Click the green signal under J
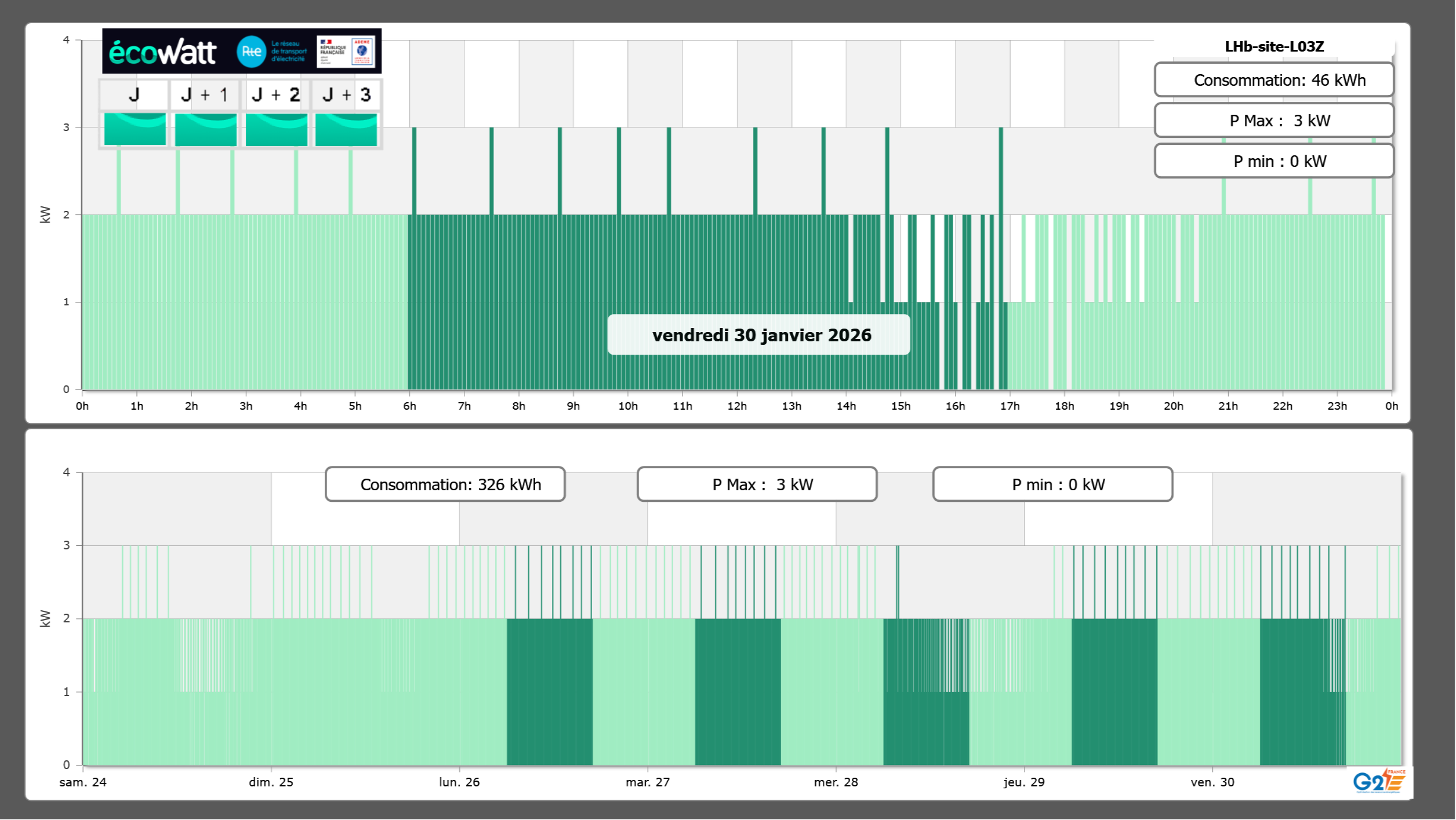 click(135, 129)
